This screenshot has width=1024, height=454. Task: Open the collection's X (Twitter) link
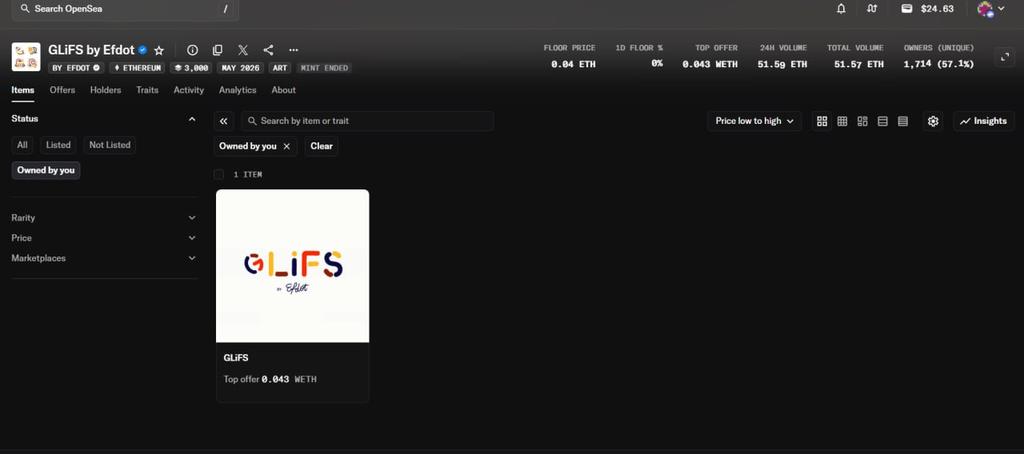point(243,50)
